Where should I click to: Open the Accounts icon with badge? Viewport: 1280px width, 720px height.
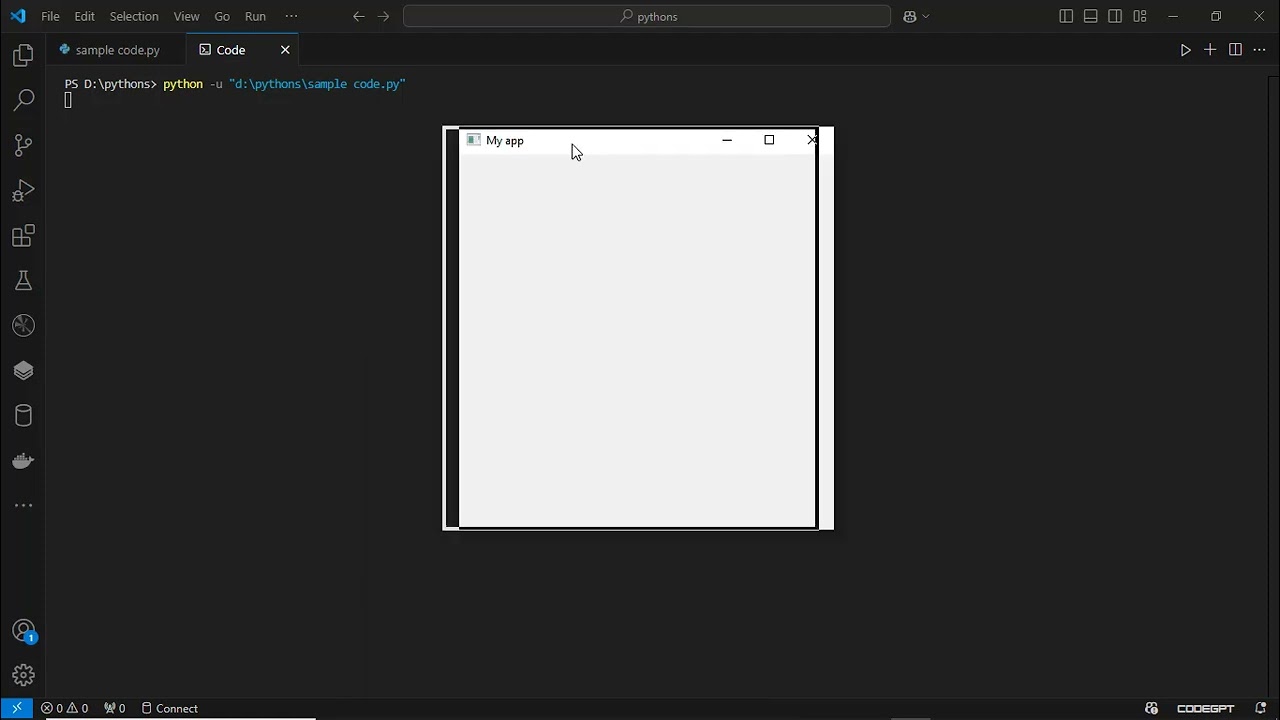tap(23, 631)
